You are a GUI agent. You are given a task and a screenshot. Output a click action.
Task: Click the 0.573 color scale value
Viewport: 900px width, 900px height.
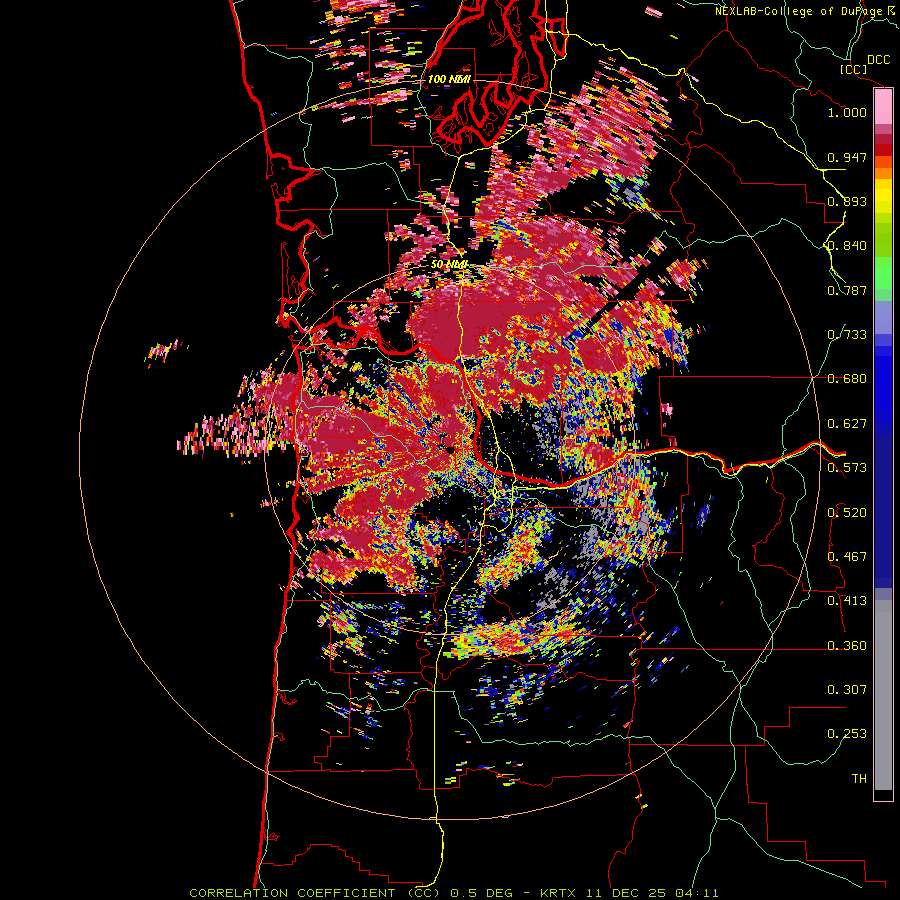pyautogui.click(x=847, y=468)
